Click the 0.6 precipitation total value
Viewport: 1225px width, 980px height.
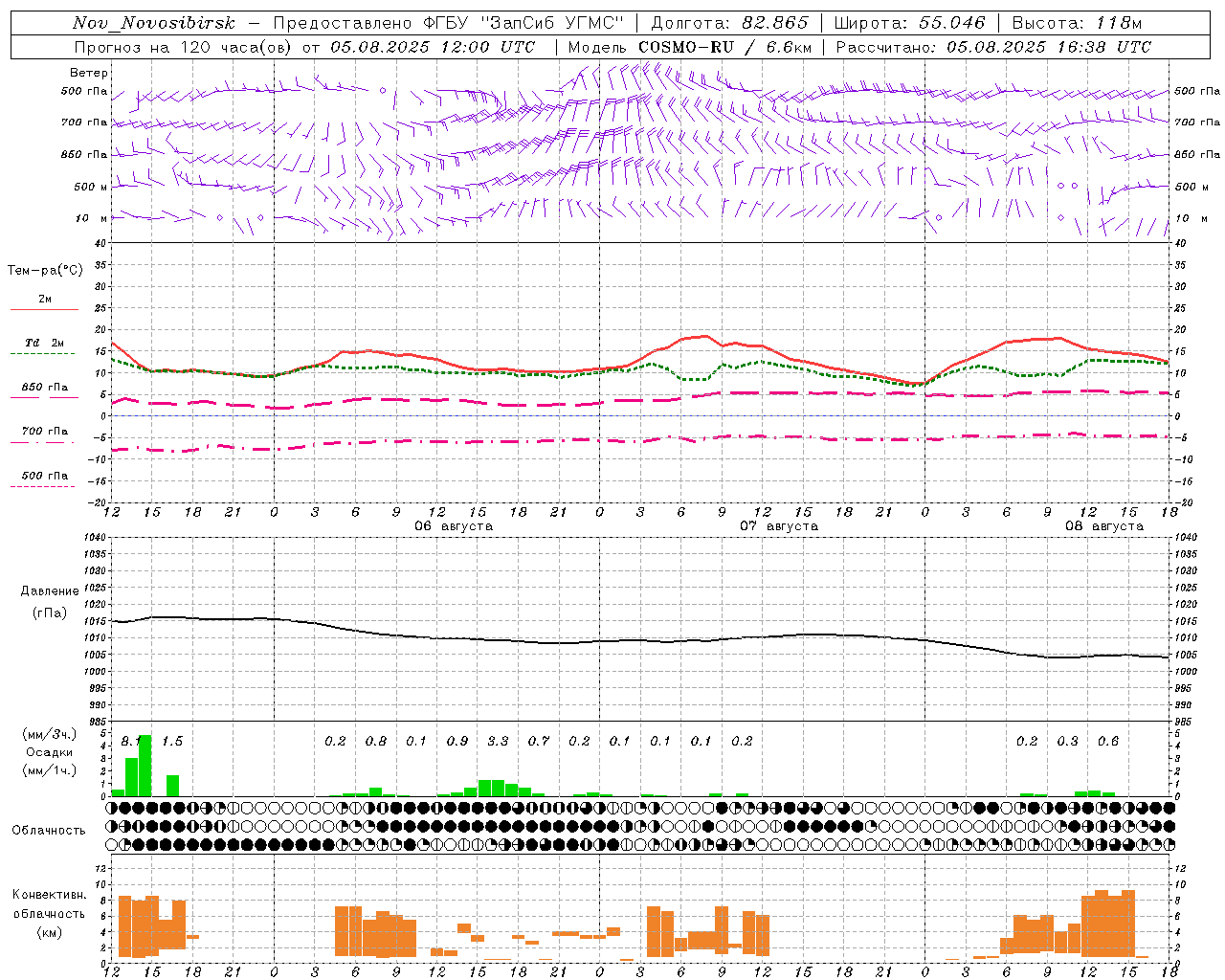[1108, 741]
